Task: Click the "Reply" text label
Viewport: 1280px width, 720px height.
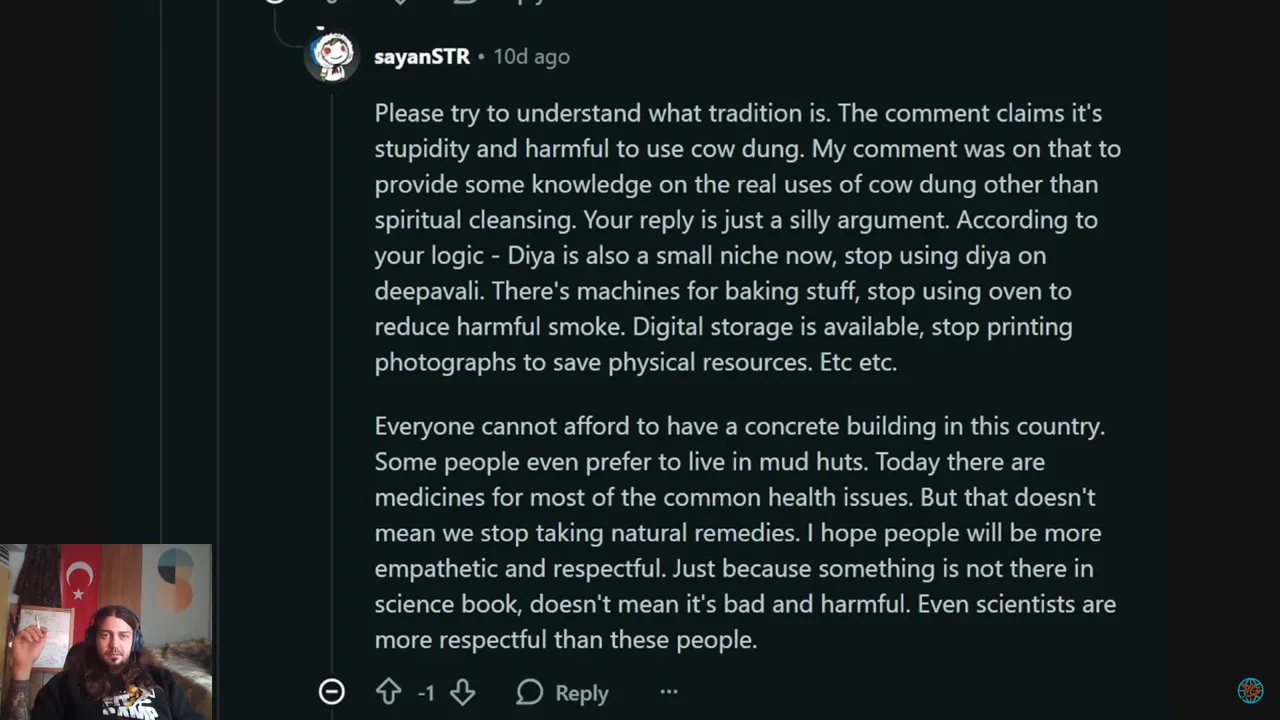Action: click(581, 693)
